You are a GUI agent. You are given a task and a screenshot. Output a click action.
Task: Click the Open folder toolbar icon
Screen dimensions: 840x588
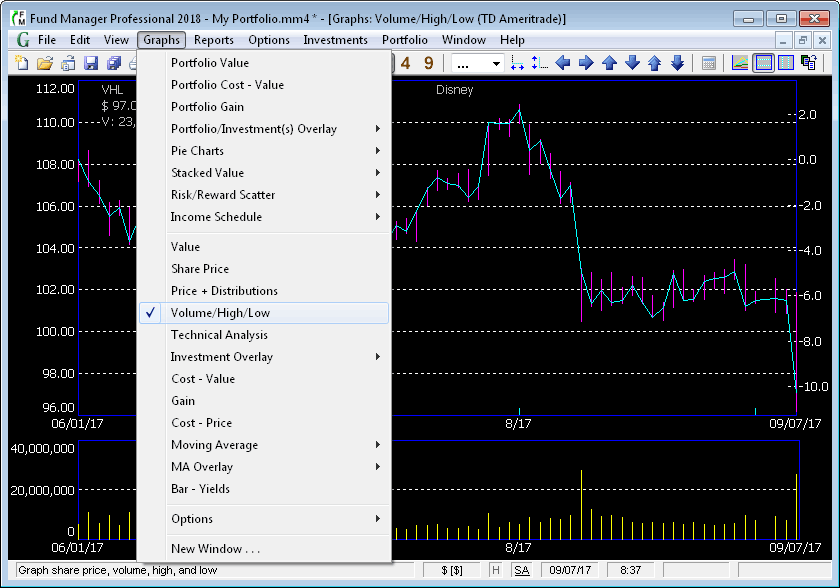point(45,63)
